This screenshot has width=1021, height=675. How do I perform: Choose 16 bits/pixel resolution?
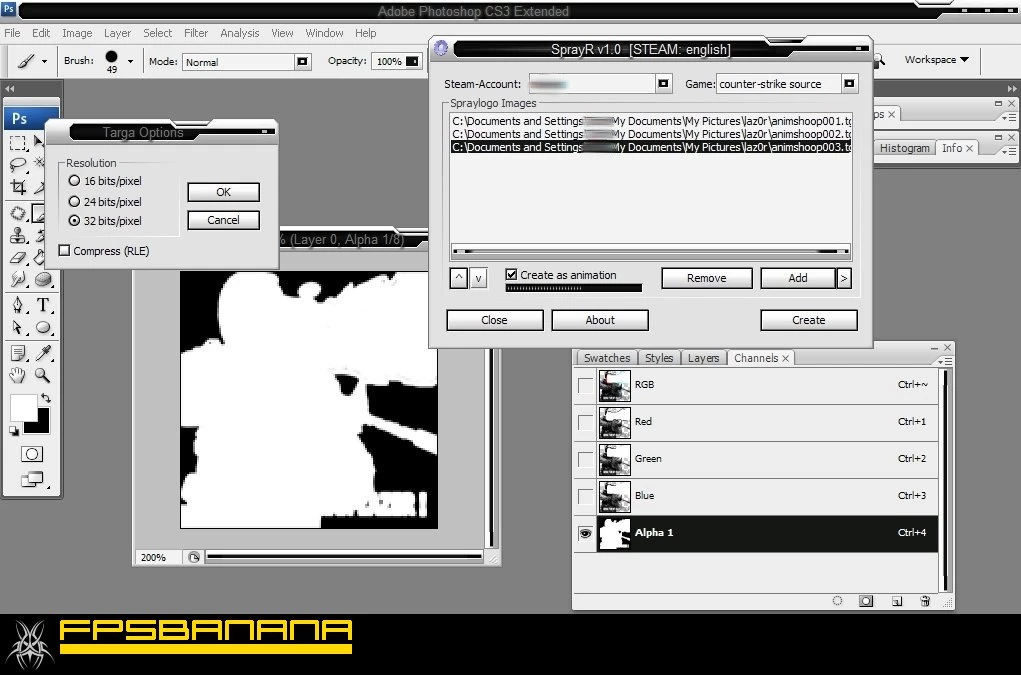(74, 181)
